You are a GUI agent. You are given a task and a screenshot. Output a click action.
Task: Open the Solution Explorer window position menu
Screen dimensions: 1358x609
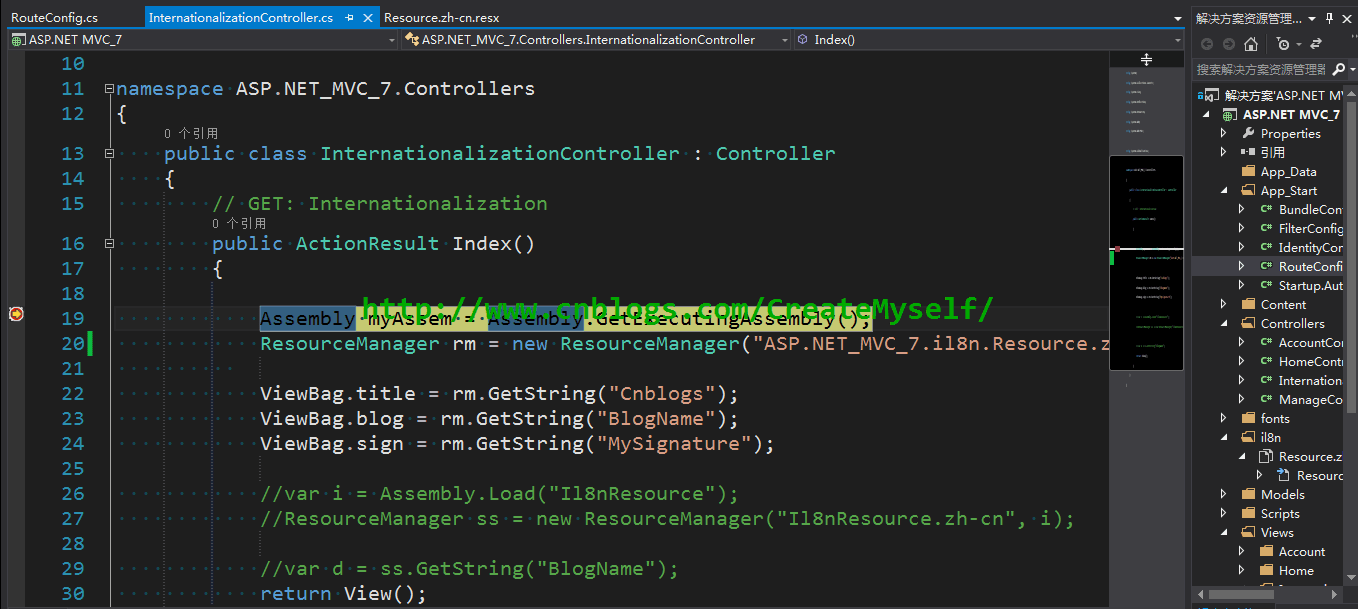(1313, 18)
